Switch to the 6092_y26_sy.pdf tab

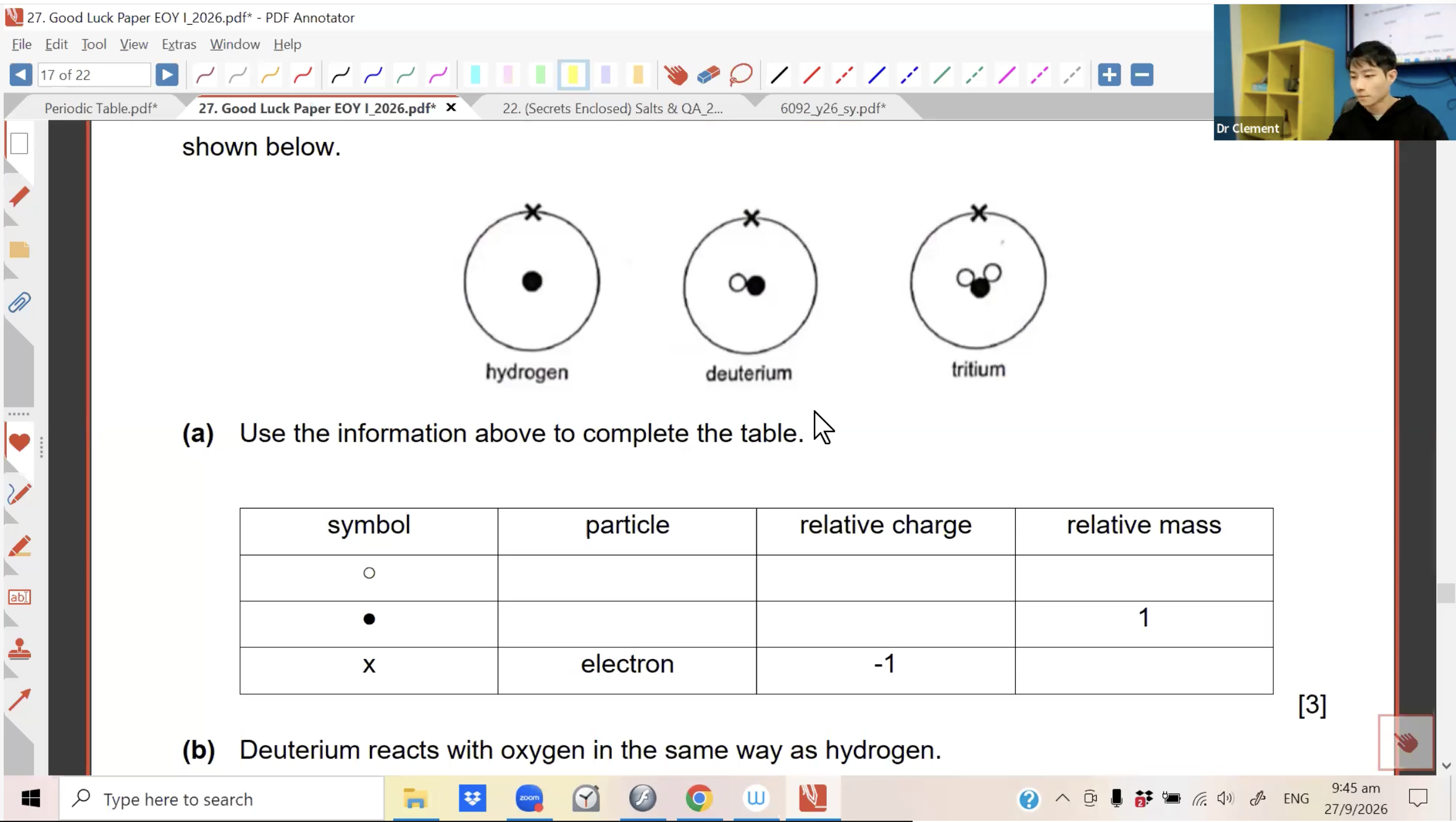[x=833, y=108]
